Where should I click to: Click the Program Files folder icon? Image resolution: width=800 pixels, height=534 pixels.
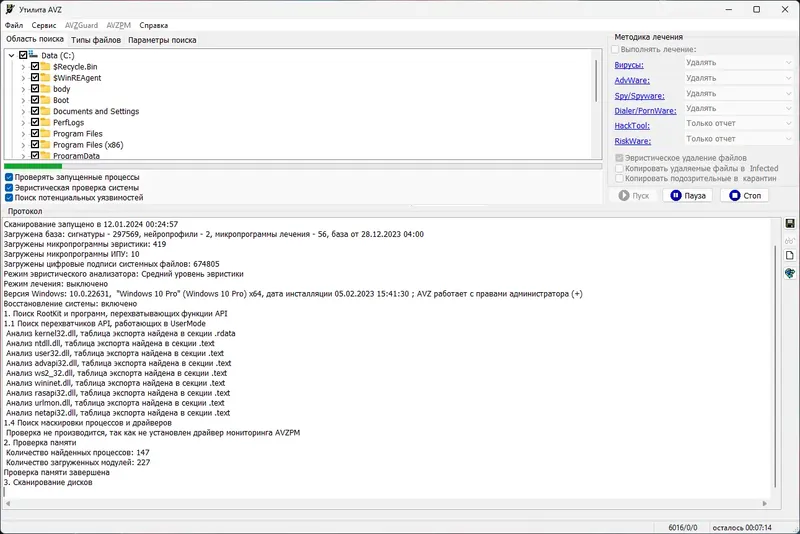45,134
